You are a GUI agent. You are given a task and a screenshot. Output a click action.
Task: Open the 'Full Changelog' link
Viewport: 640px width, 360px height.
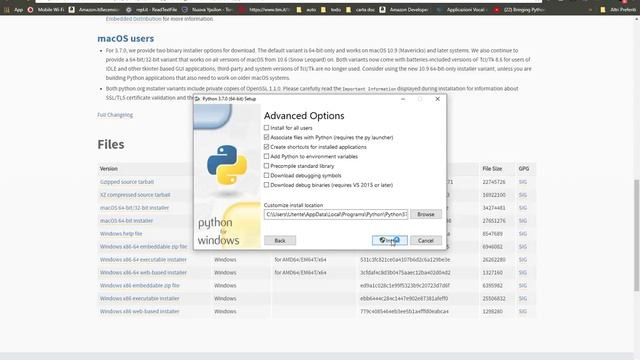(x=115, y=115)
